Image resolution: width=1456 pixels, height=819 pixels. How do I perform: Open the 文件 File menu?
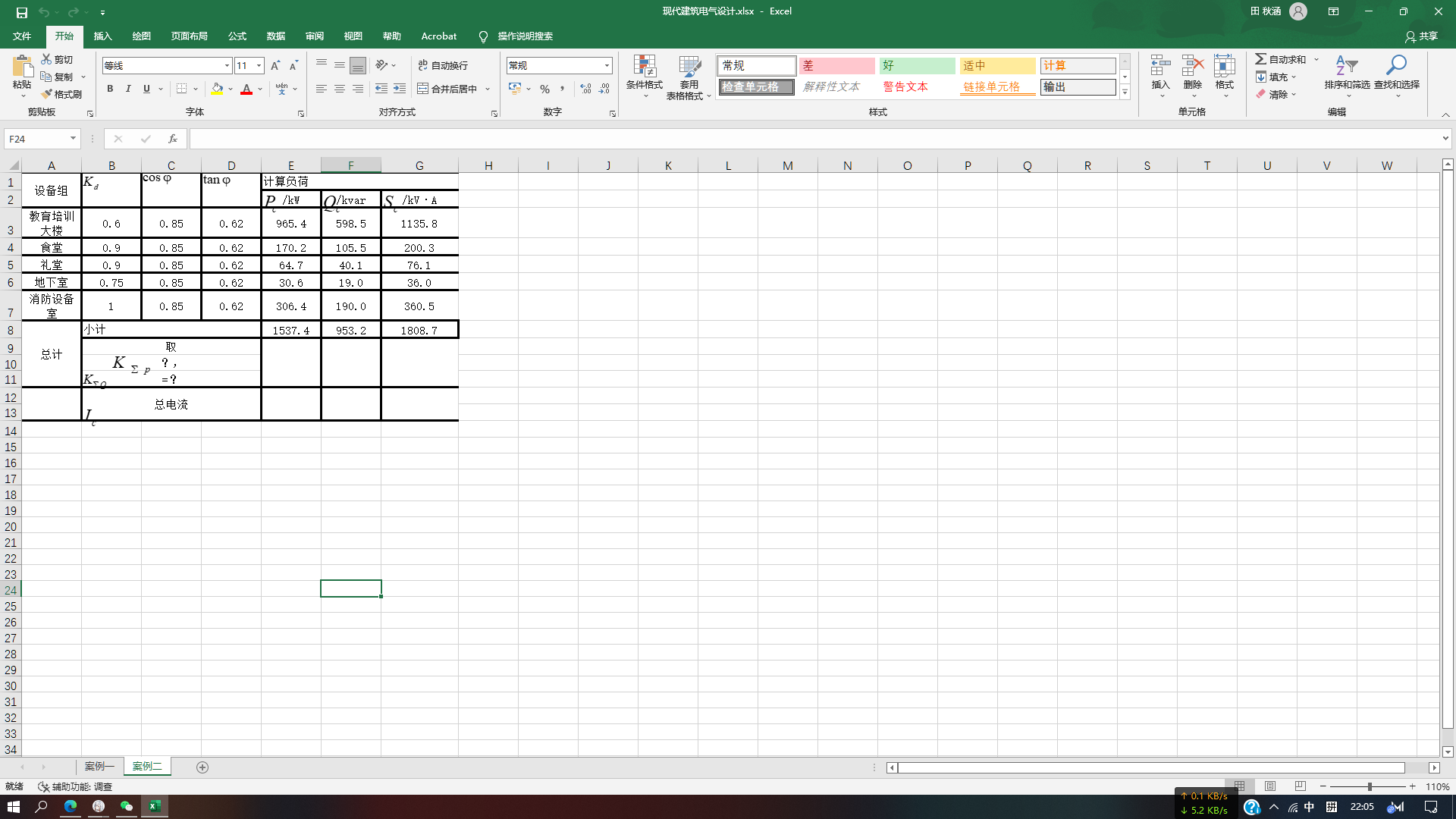(22, 36)
